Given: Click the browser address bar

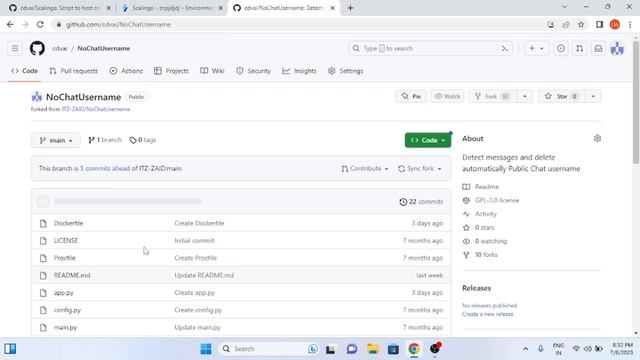Looking at the screenshot, I should point(300,24).
